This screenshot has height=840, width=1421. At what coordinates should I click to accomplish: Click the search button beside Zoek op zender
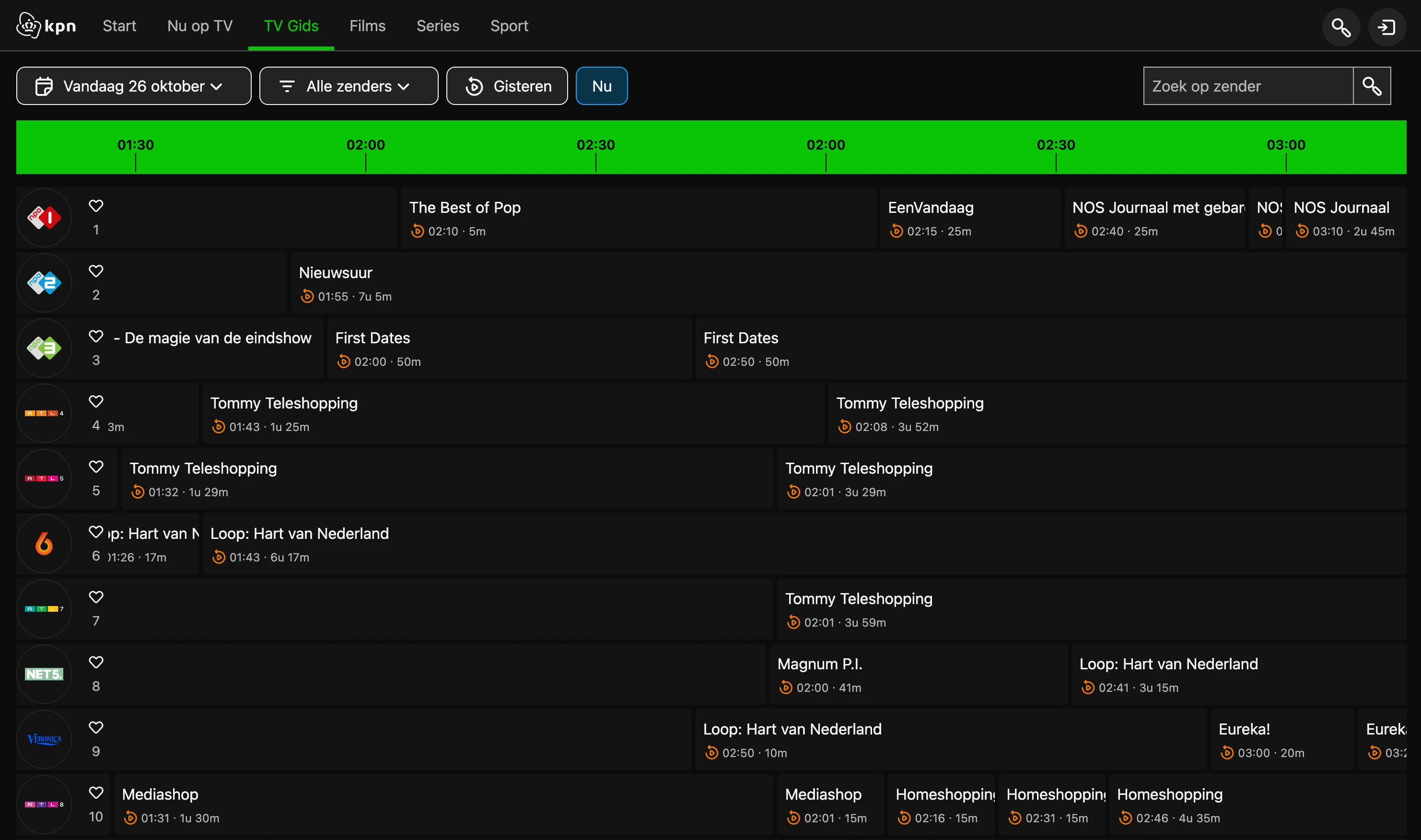(1372, 86)
